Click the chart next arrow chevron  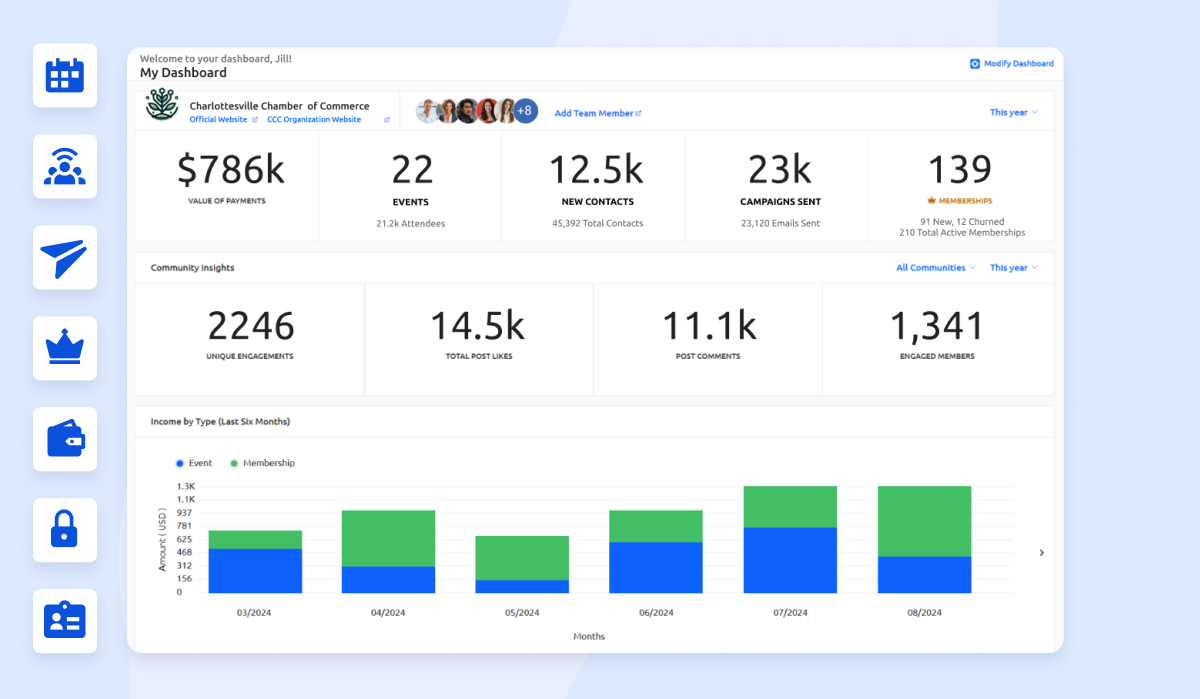[x=1041, y=553]
